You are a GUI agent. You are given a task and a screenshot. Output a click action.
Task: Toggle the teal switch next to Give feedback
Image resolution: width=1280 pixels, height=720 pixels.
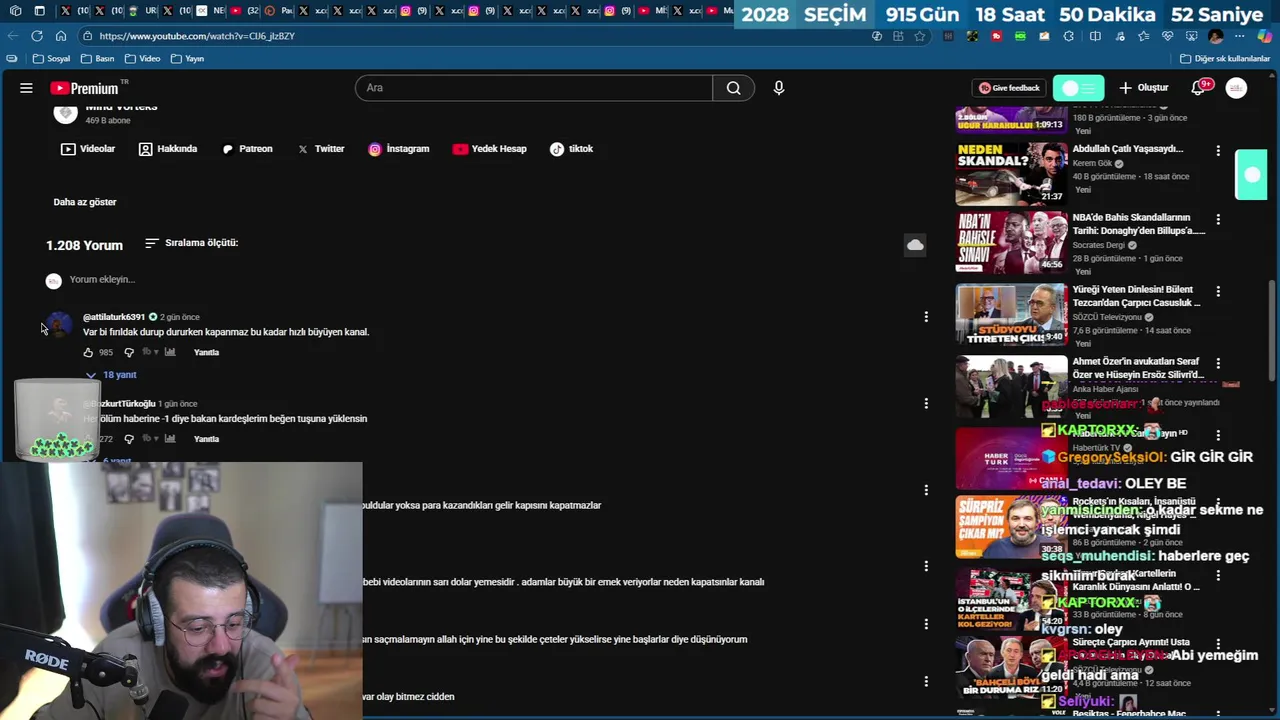pos(1078,88)
